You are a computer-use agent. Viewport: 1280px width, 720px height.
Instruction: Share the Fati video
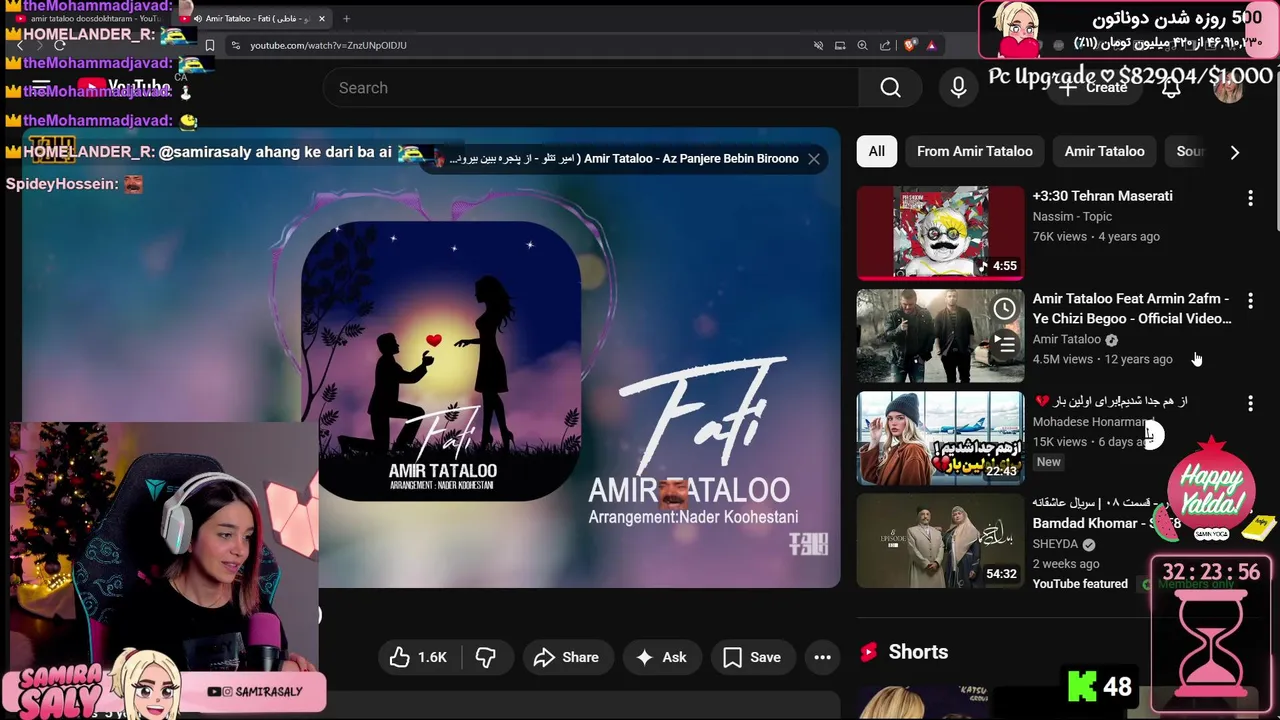pyautogui.click(x=566, y=657)
